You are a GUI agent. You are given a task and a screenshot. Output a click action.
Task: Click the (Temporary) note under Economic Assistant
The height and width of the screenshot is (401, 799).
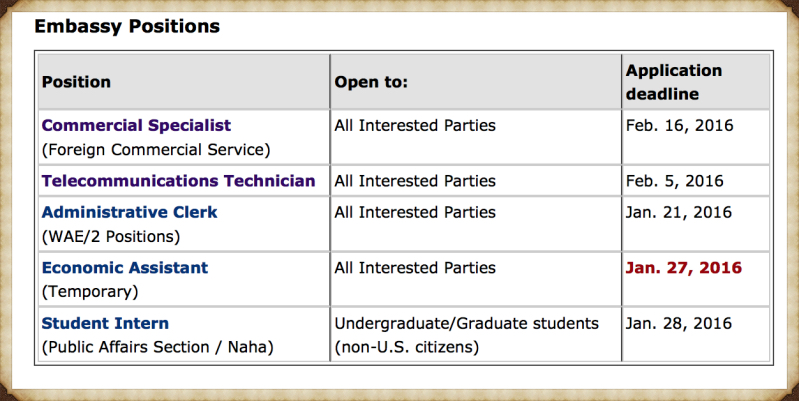tap(90, 292)
